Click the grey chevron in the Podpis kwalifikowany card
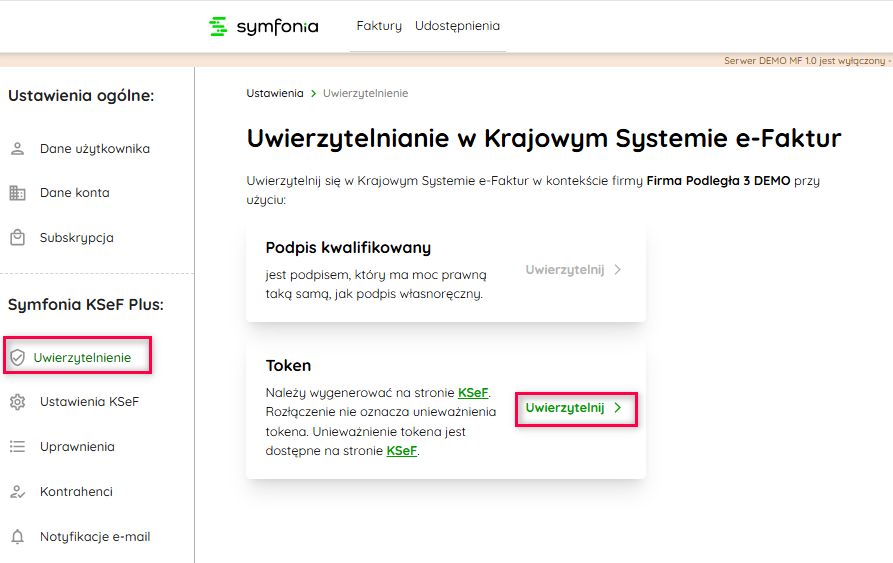The height and width of the screenshot is (563, 893). tap(618, 270)
